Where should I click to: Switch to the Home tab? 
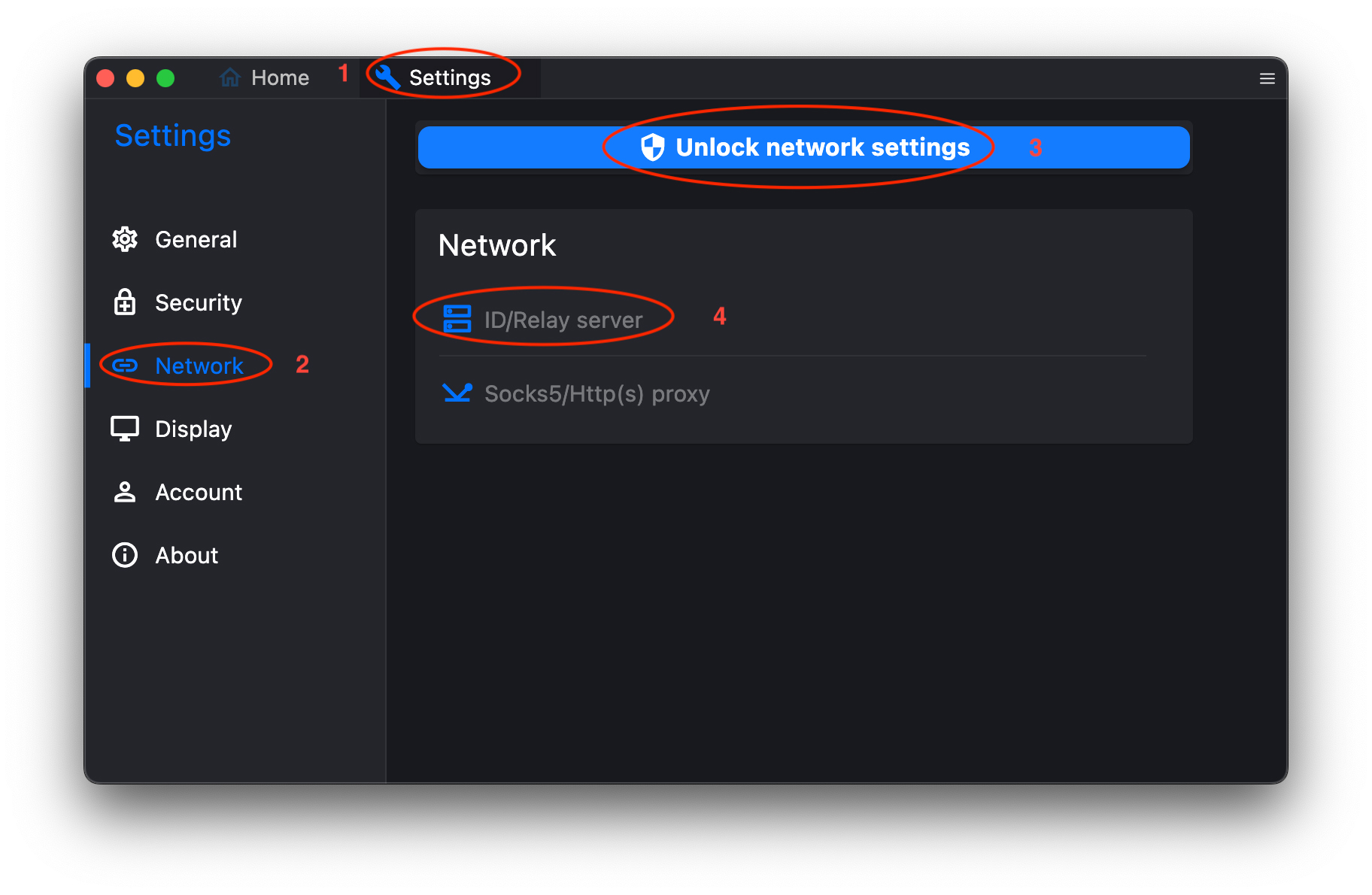tap(280, 77)
